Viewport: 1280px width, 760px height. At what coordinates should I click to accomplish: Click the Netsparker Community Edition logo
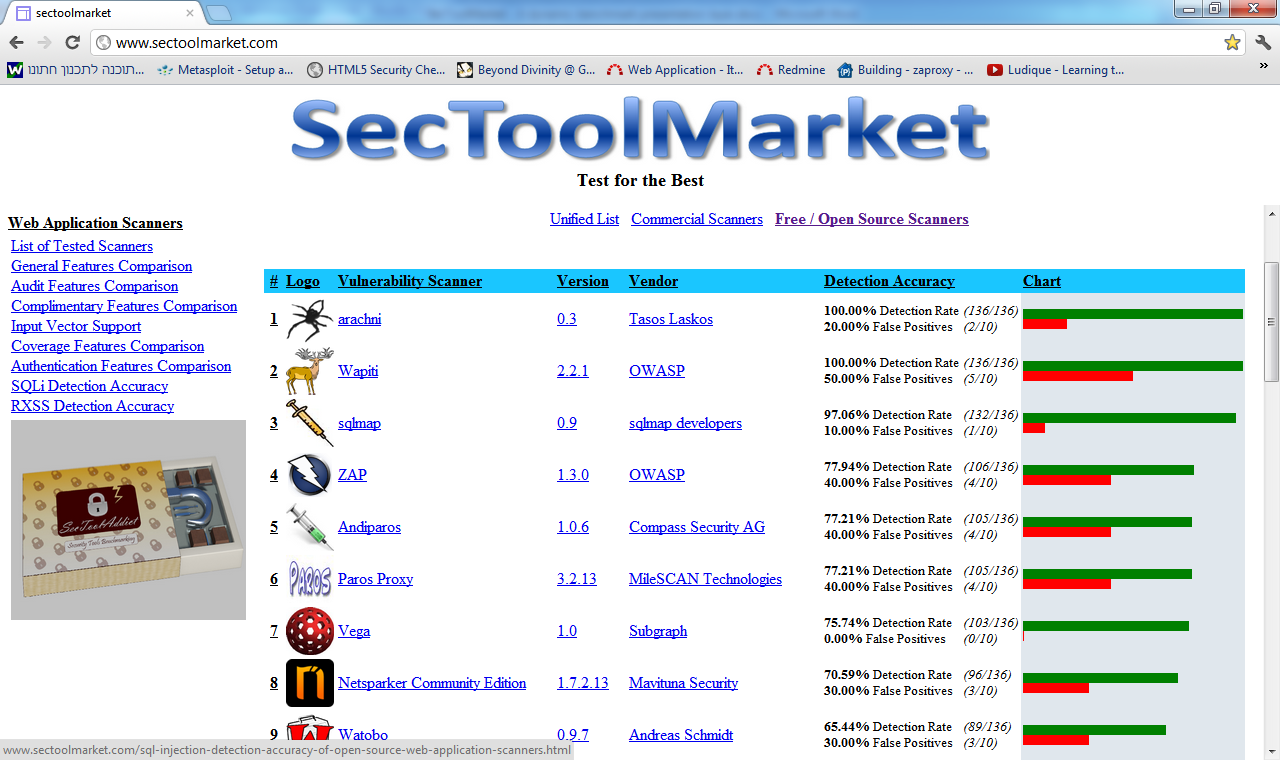[309, 682]
